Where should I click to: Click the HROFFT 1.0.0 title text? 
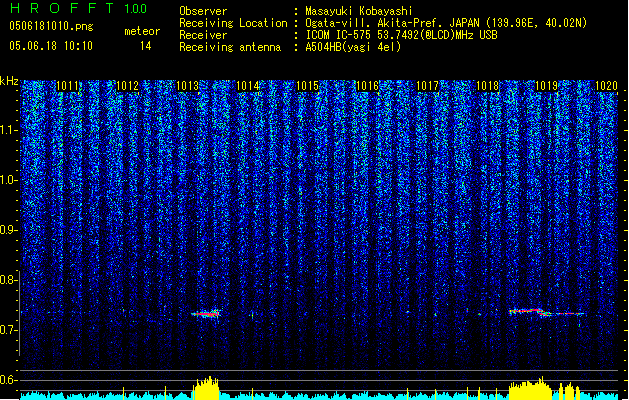pyautogui.click(x=79, y=8)
